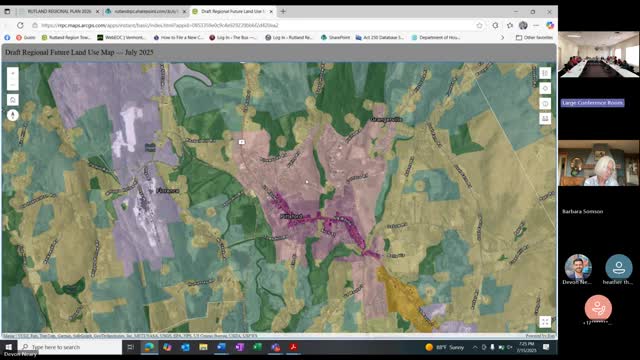
Task: Open the basemap gallery icon
Action: [x=545, y=119]
